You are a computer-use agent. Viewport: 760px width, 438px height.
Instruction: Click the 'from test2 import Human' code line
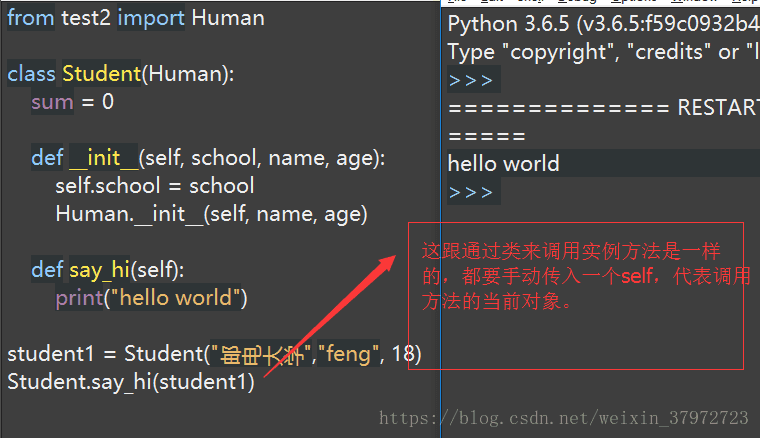pos(136,18)
